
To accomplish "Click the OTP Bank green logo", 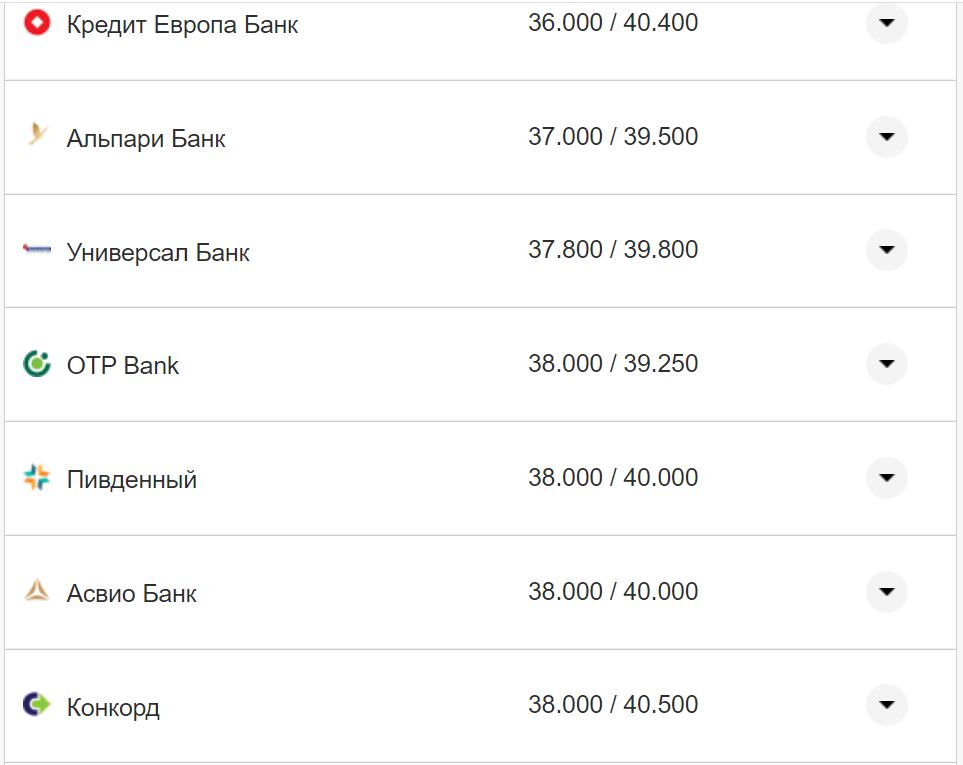I will click(x=37, y=363).
